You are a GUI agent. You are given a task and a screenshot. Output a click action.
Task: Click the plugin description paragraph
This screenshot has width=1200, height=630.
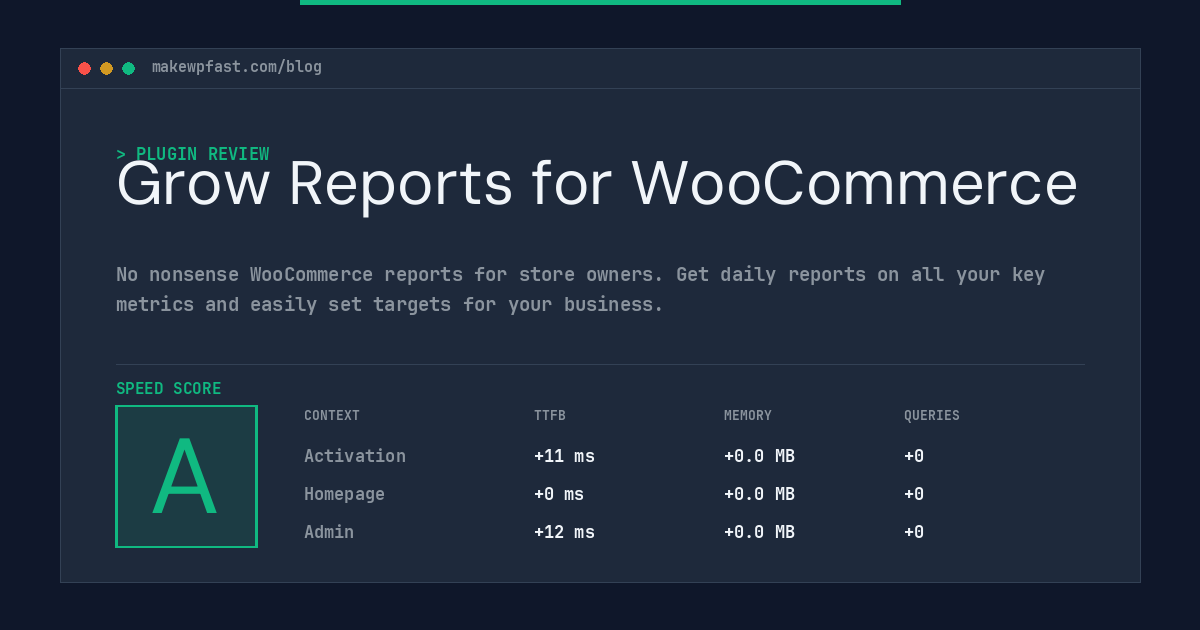tap(580, 289)
